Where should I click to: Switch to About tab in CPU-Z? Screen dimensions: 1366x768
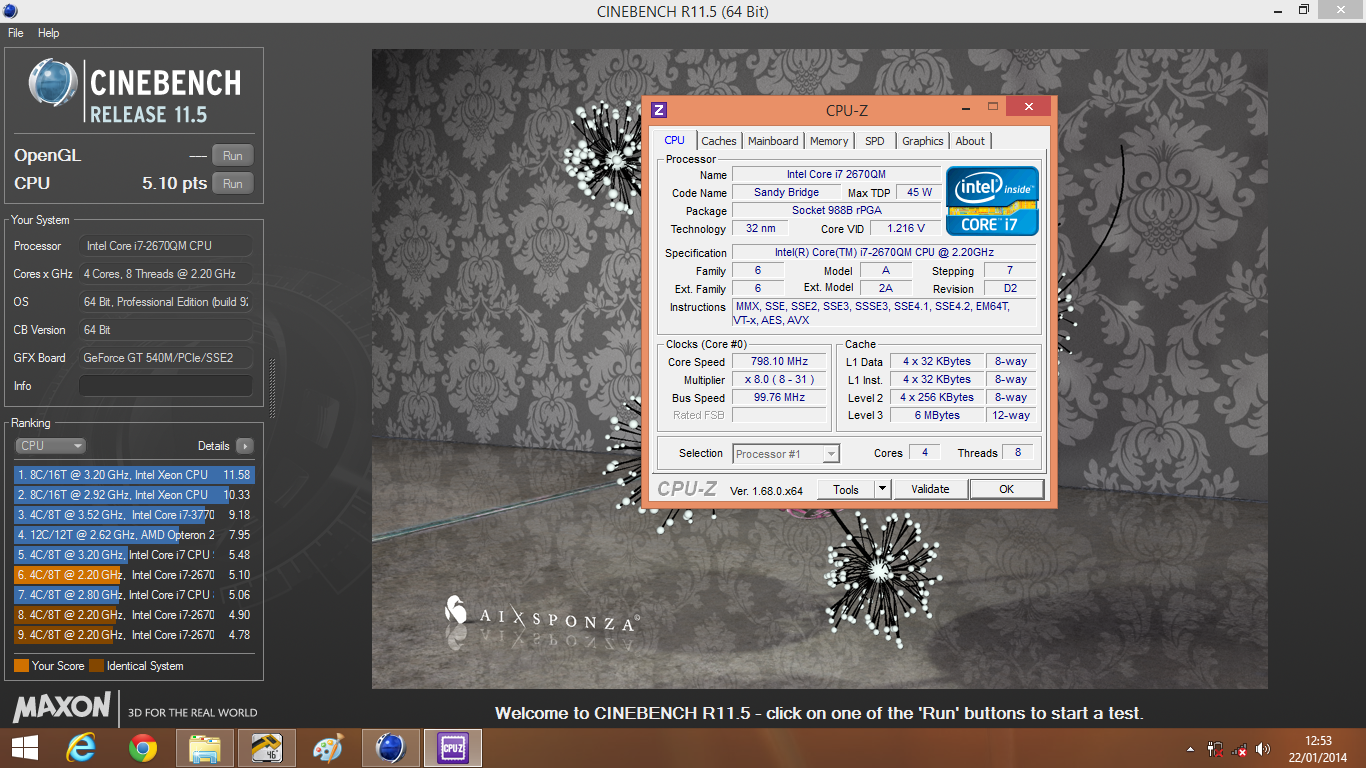click(970, 141)
